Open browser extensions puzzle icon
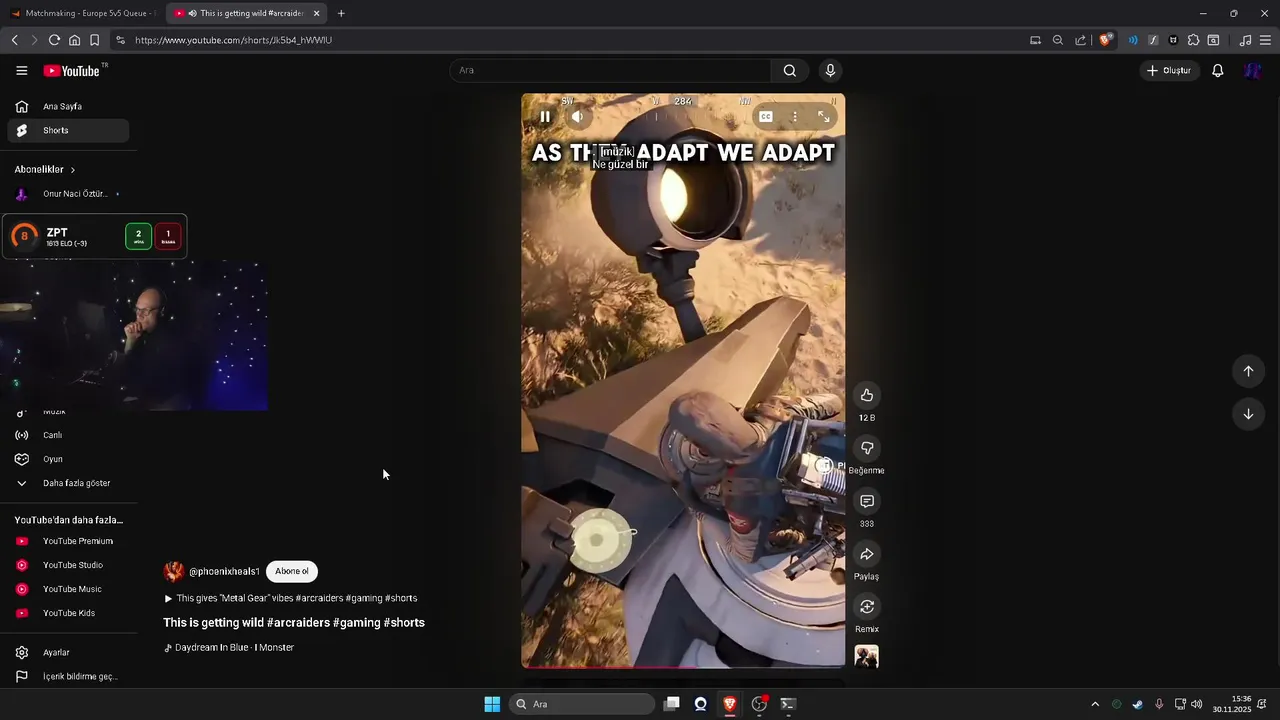The image size is (1280, 720). [x=1193, y=40]
